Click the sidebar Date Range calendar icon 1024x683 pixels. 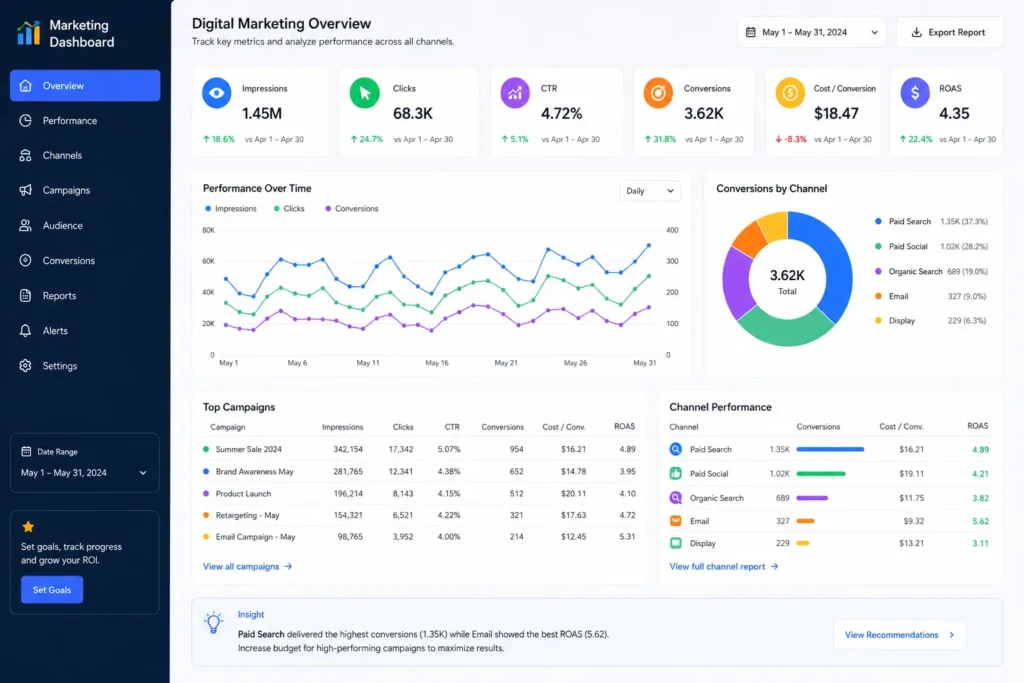(26, 451)
